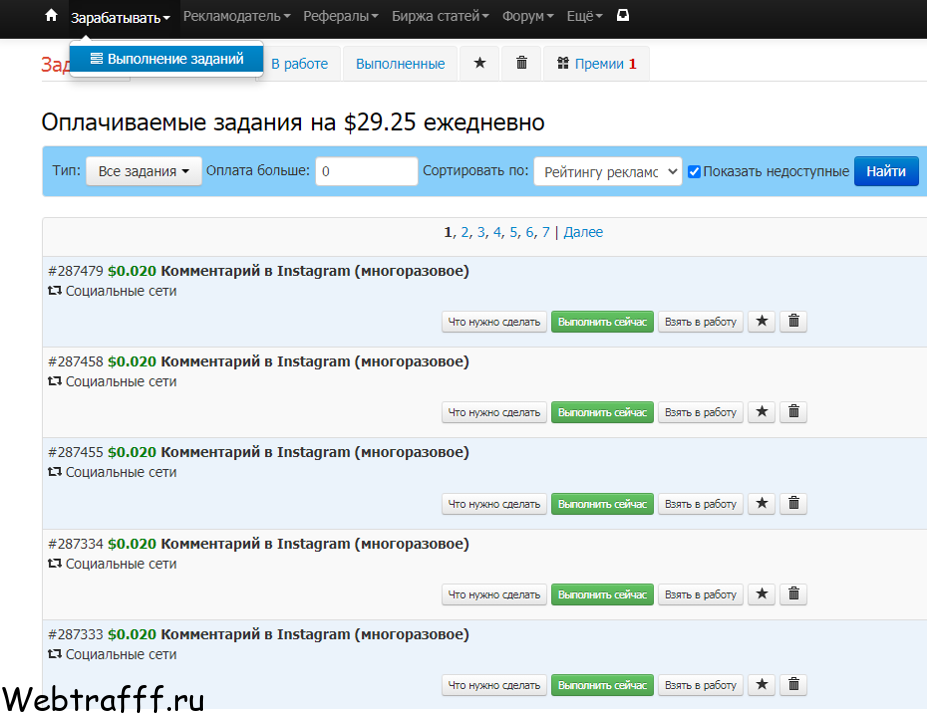Click Выполнить сейчас for task #287333
This screenshot has height=714, width=927.
[602, 684]
